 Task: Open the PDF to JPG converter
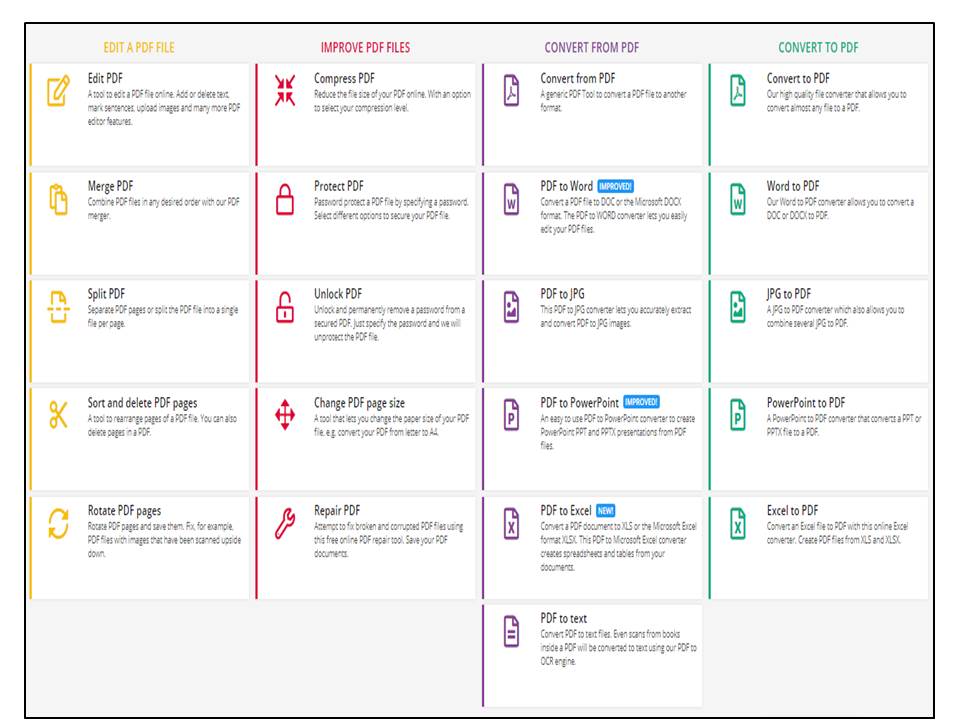[563, 294]
